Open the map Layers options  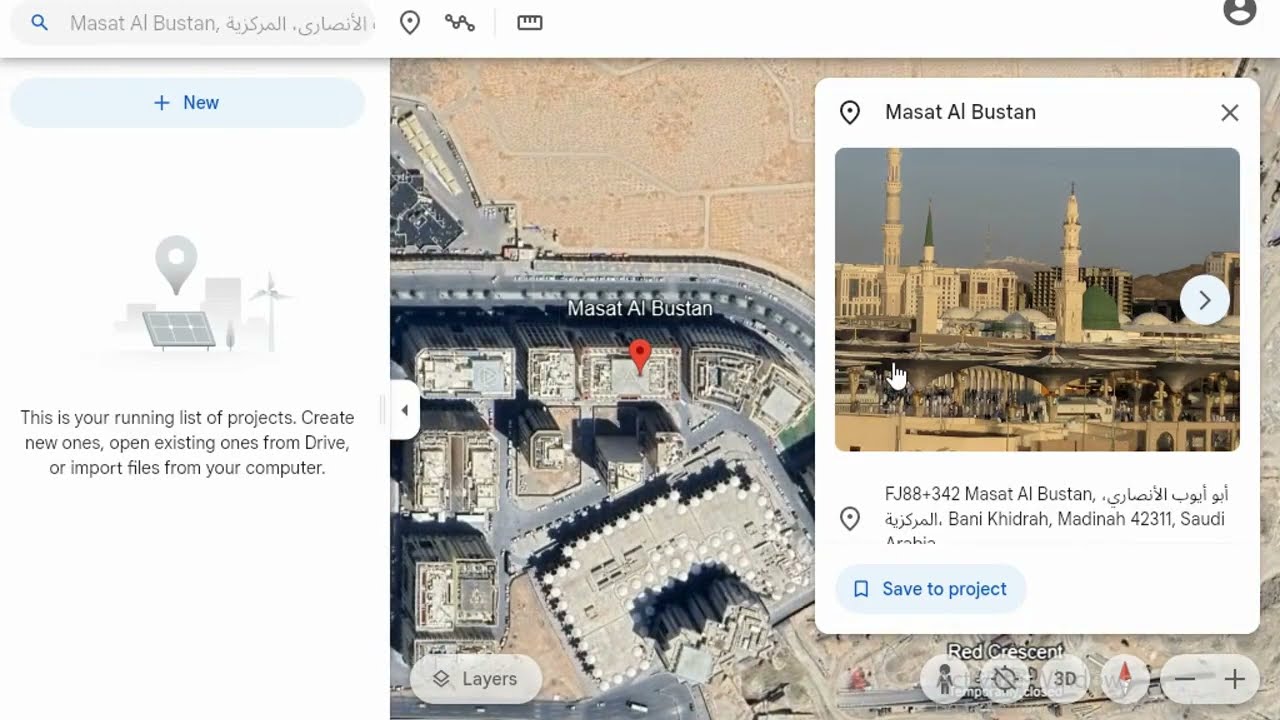476,679
